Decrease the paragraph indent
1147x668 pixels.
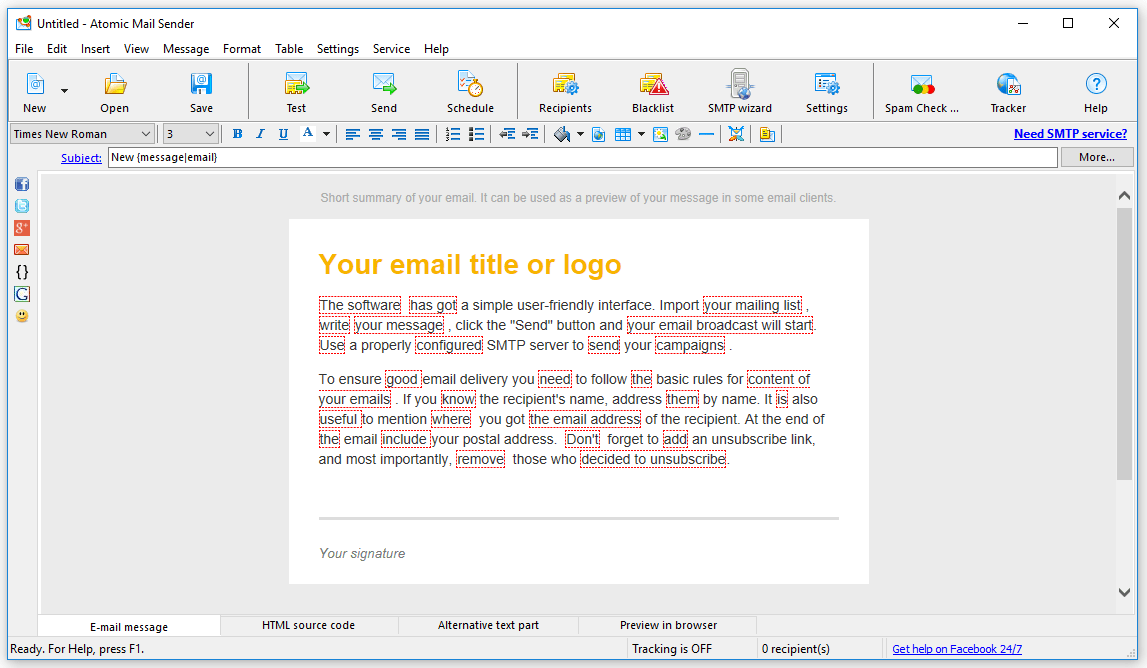point(507,134)
